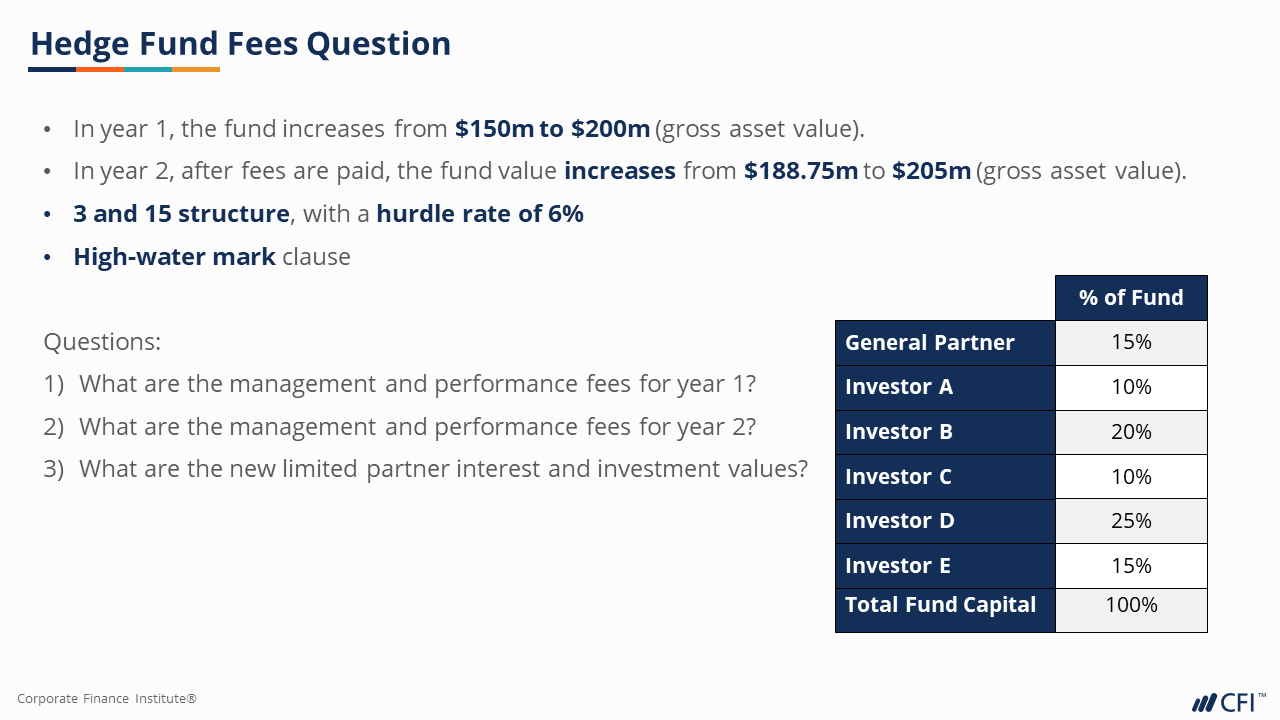Click the $188.75m figure in year 2 bullet
Viewport: 1280px width, 720px height.
coord(801,171)
